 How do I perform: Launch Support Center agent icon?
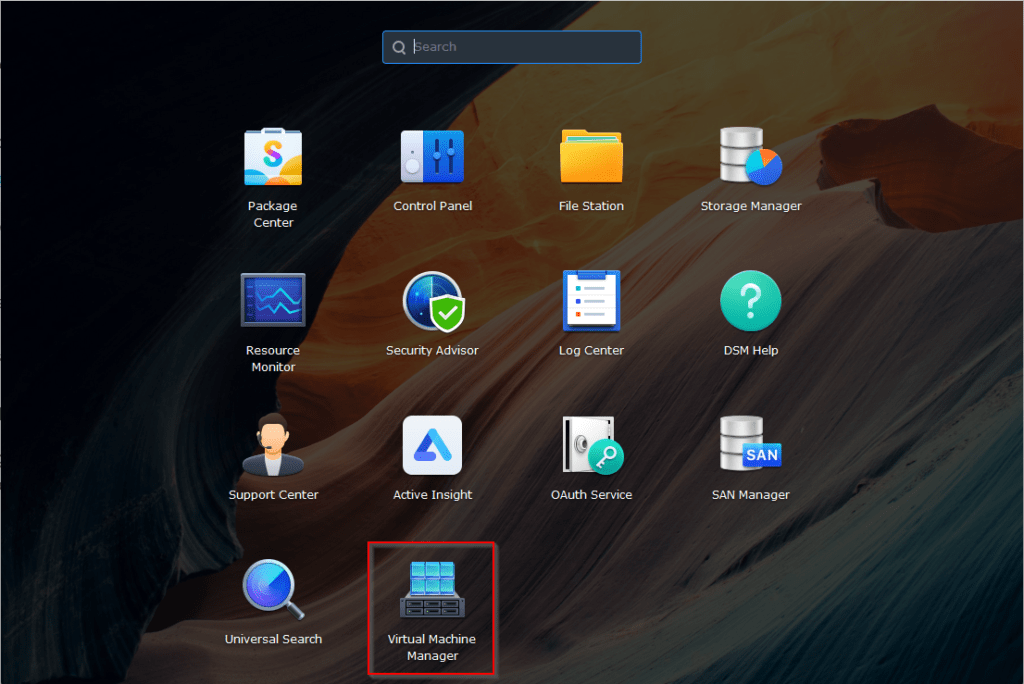[273, 445]
